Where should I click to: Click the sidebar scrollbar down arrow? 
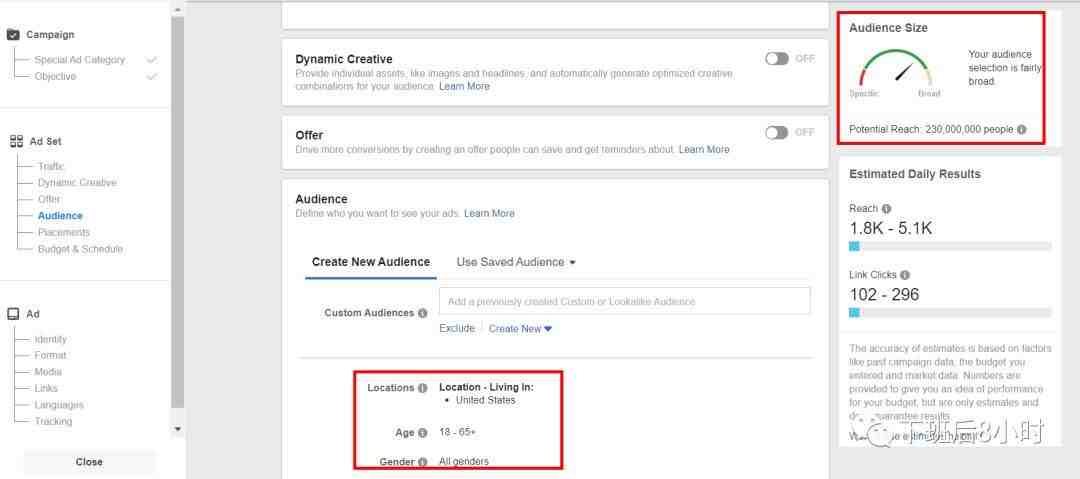(178, 429)
